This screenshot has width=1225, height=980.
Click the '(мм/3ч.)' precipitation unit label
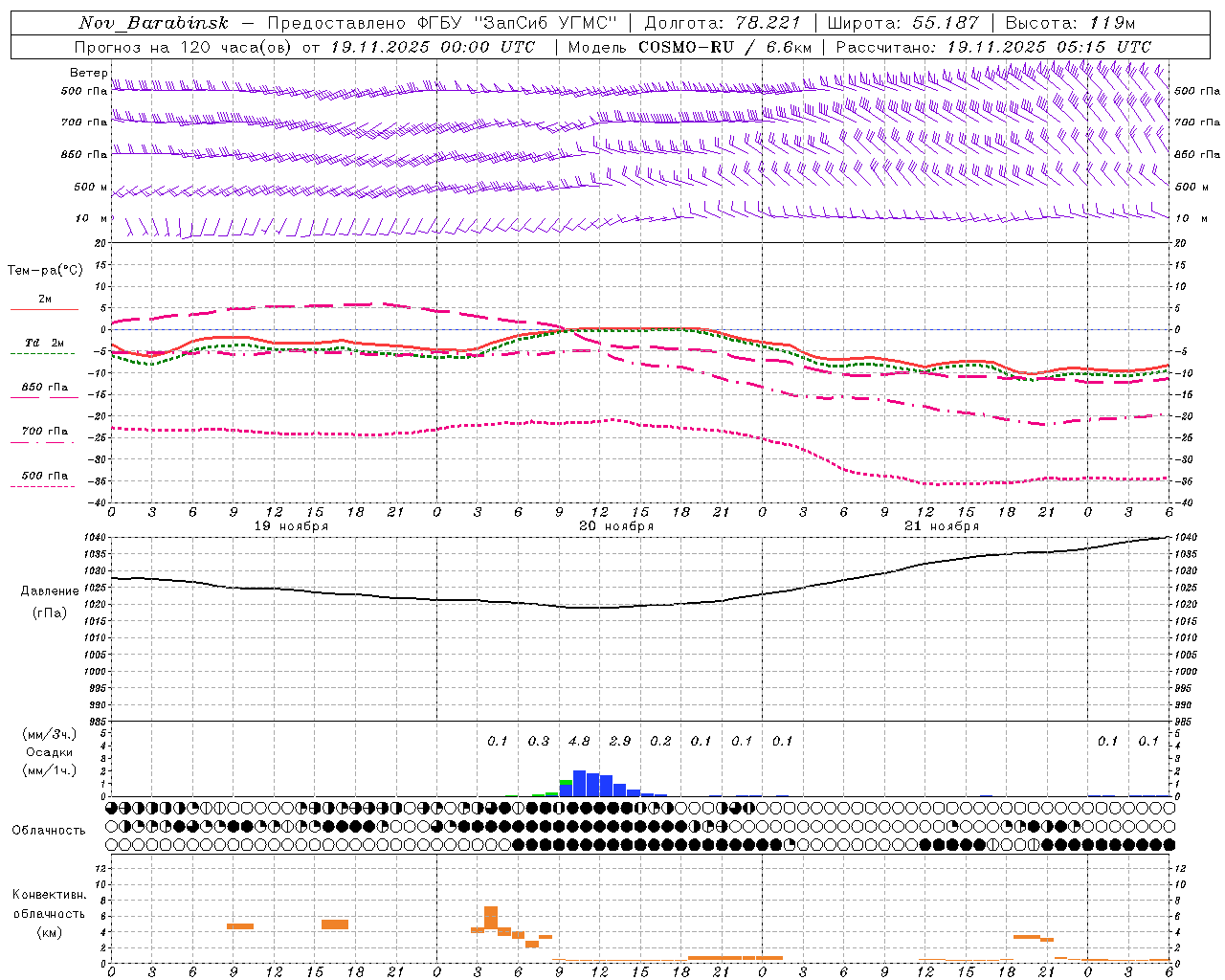pyautogui.click(x=49, y=734)
